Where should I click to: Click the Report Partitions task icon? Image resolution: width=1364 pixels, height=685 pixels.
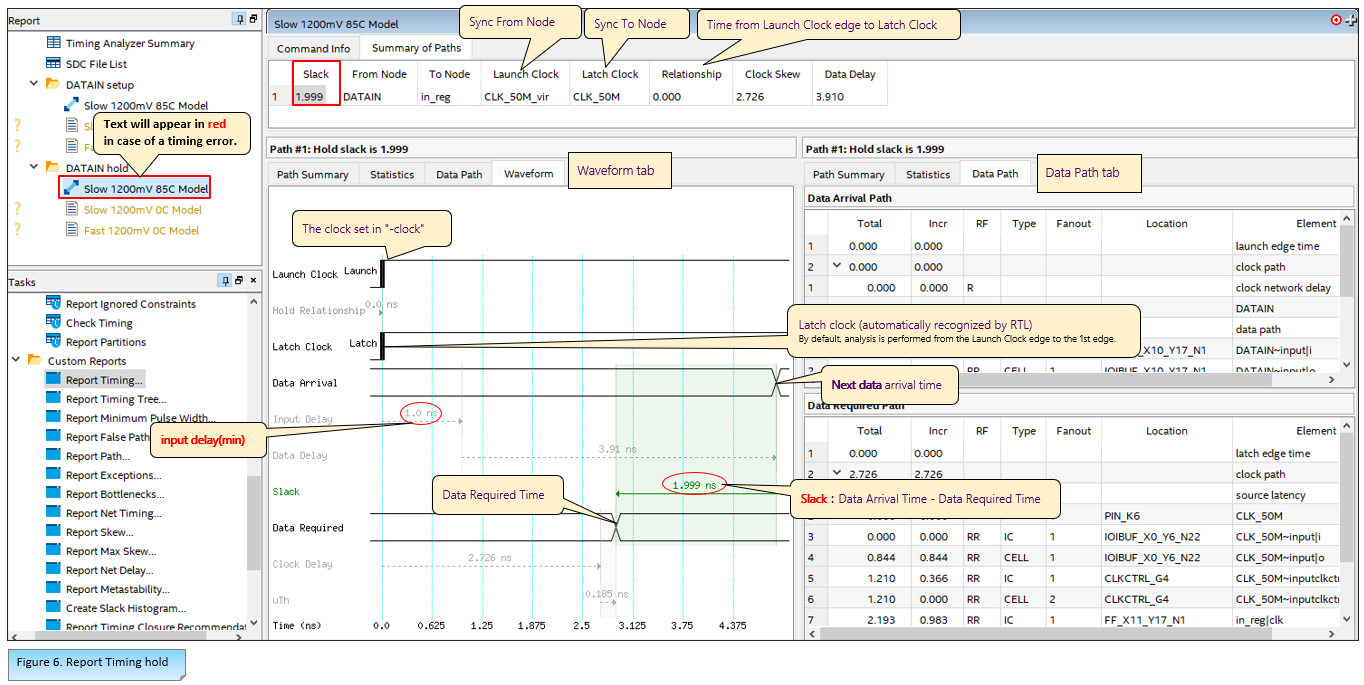coord(54,342)
